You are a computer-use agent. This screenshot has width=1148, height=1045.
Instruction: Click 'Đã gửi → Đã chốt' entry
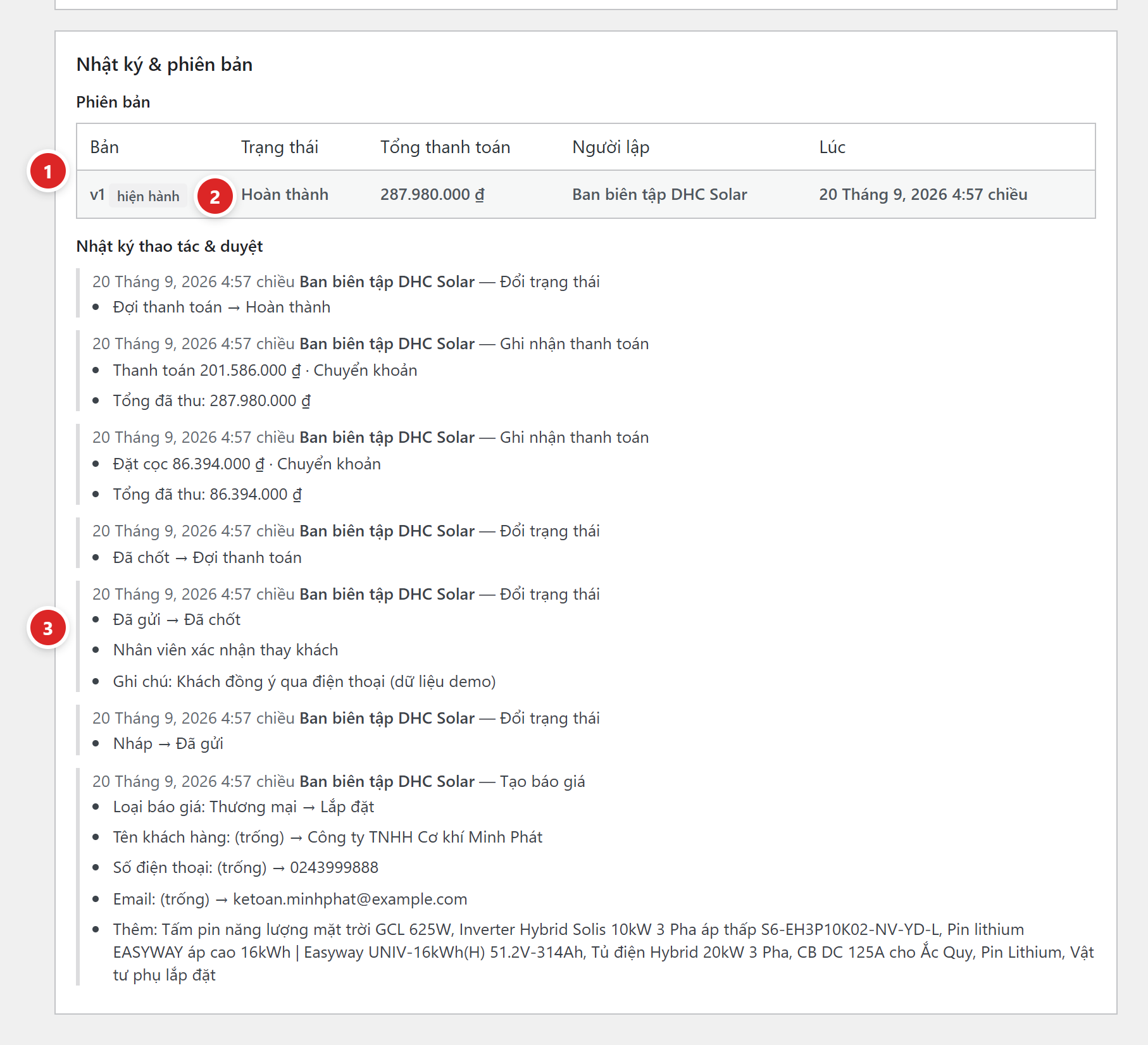tap(177, 619)
